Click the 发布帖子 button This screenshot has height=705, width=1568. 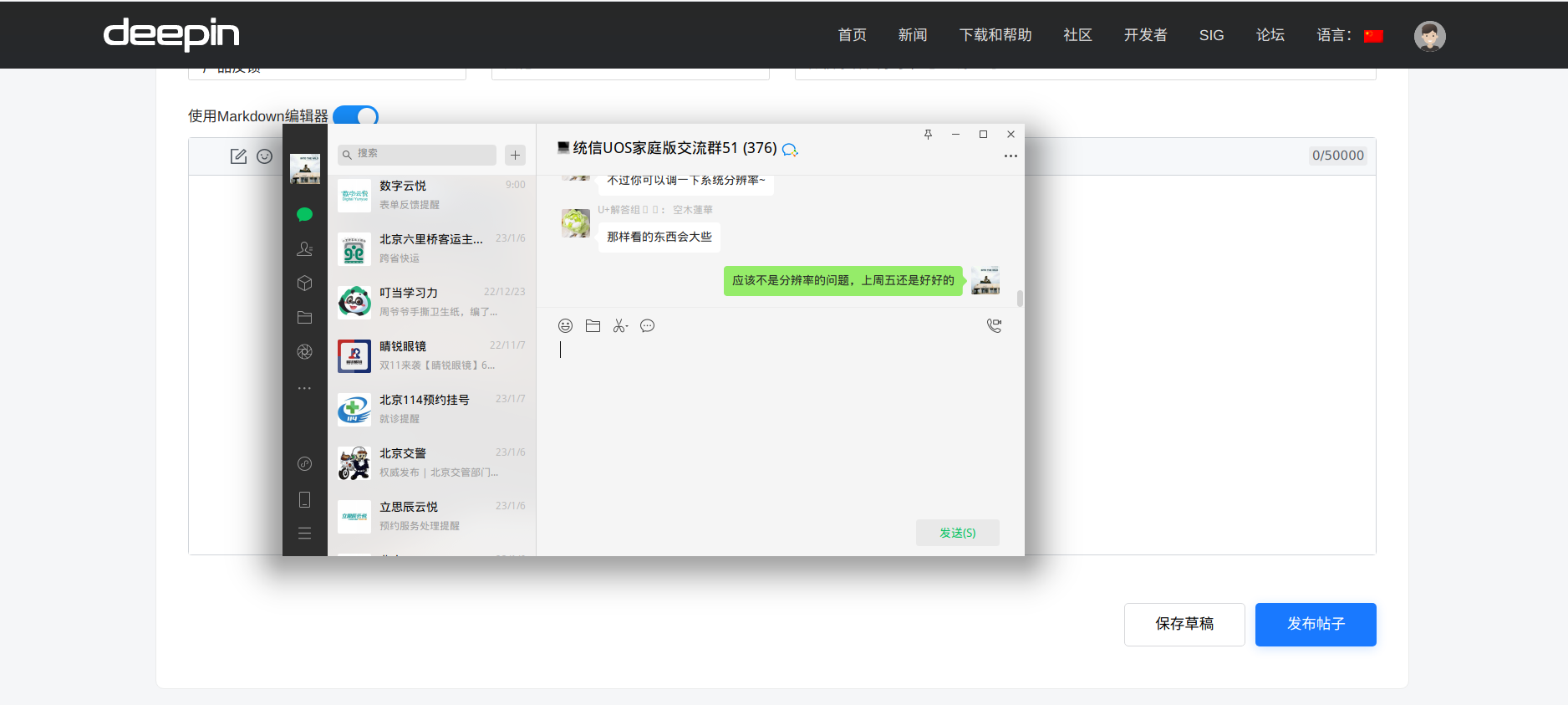[1316, 625]
